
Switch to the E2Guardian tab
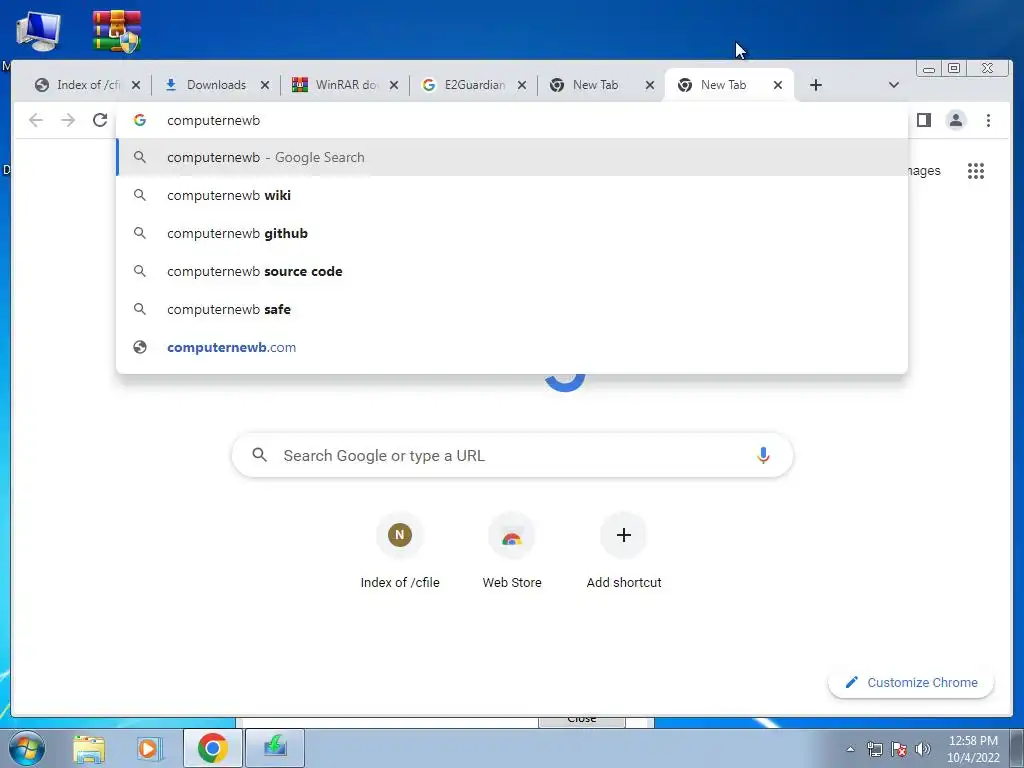pos(464,85)
